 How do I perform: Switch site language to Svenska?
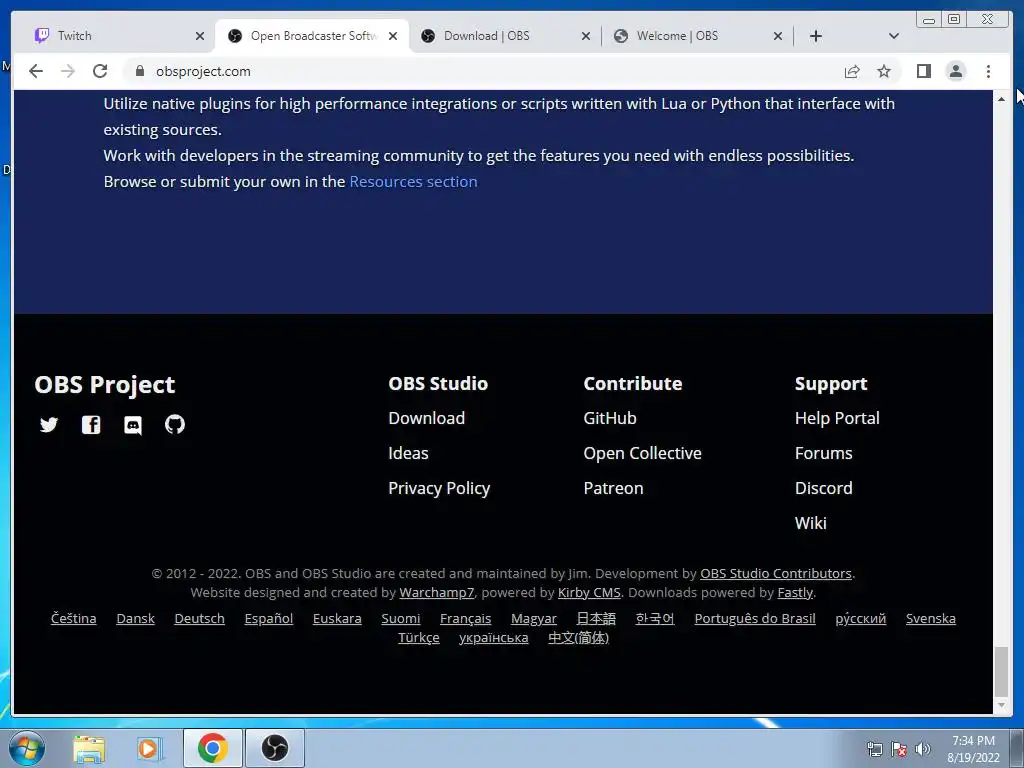(x=931, y=618)
